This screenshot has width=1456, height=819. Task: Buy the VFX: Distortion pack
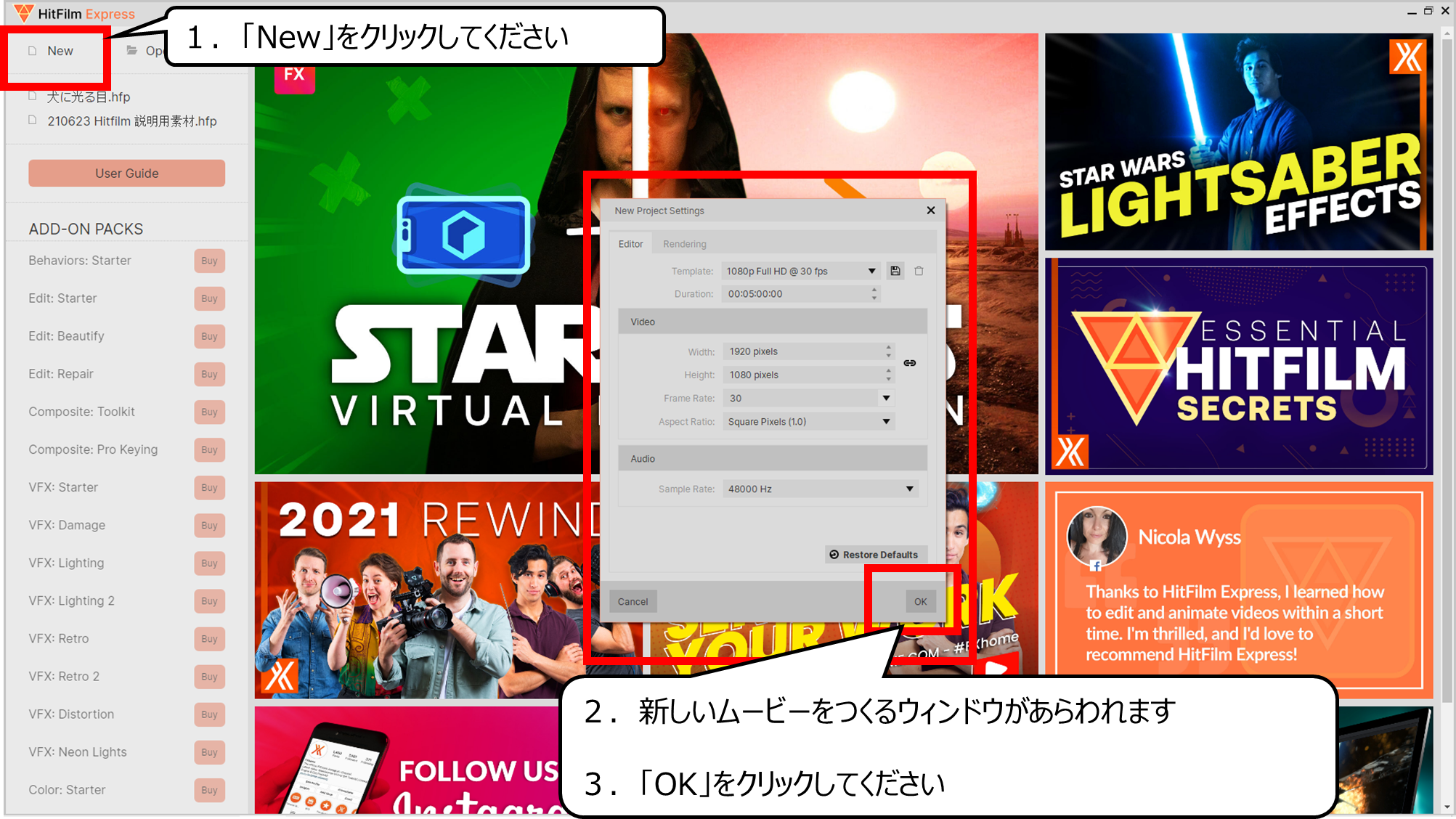[x=209, y=714]
